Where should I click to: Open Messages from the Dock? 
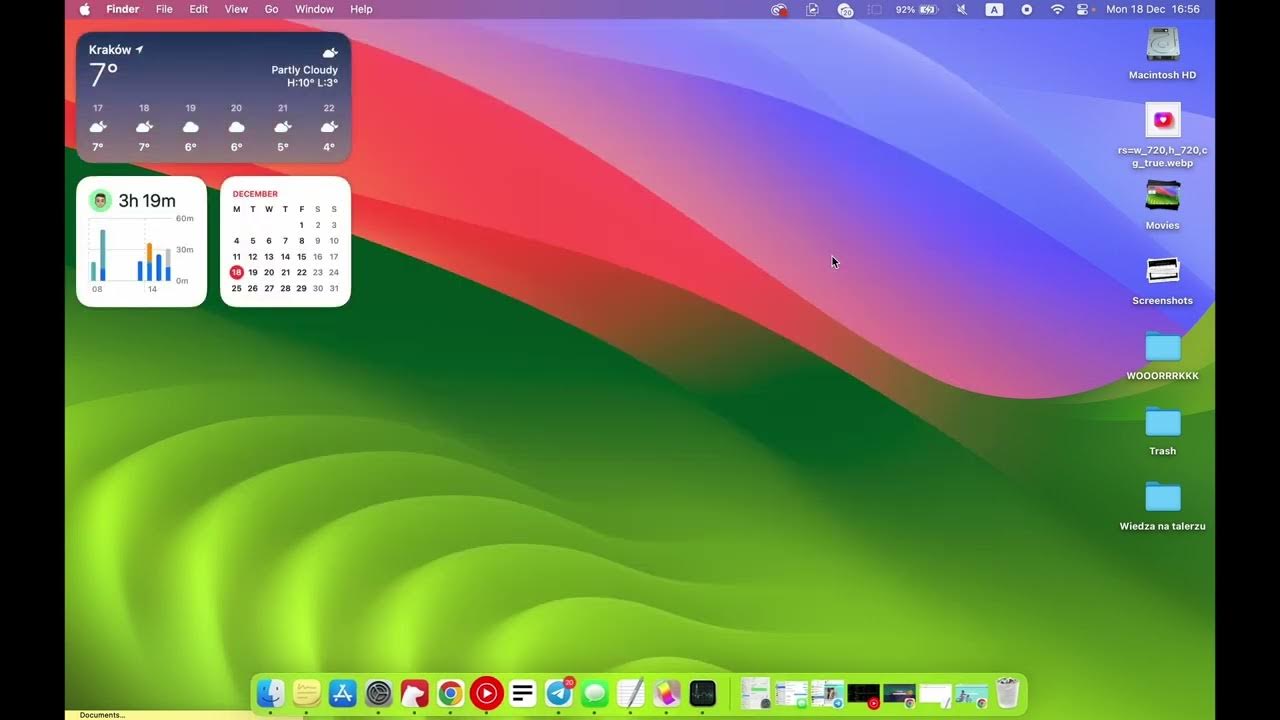[594, 693]
